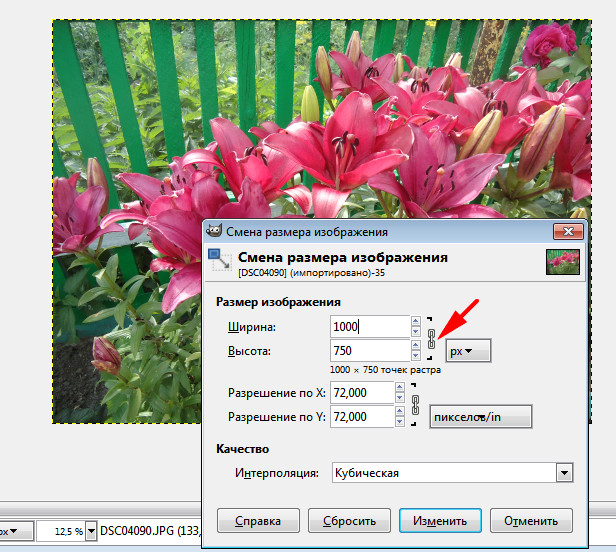Image resolution: width=616 pixels, height=552 pixels.
Task: Click the Высота height input field
Action: click(370, 350)
